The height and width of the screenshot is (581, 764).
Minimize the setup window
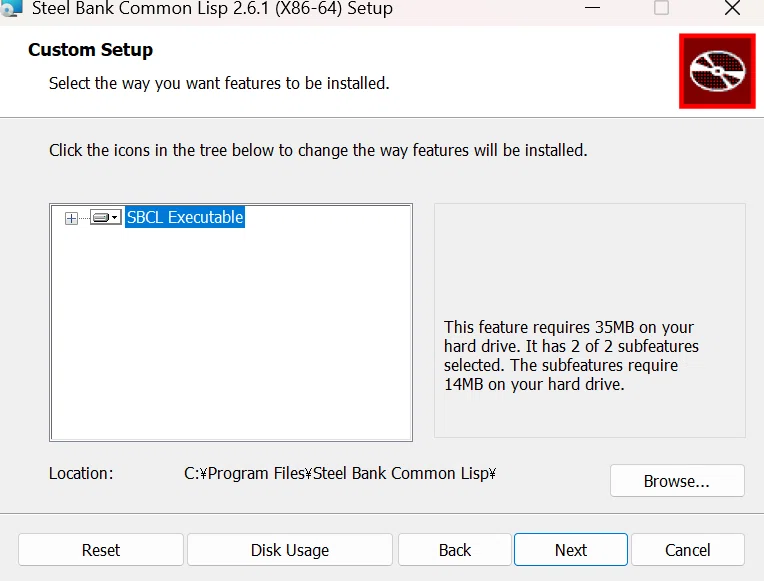pyautogui.click(x=592, y=8)
